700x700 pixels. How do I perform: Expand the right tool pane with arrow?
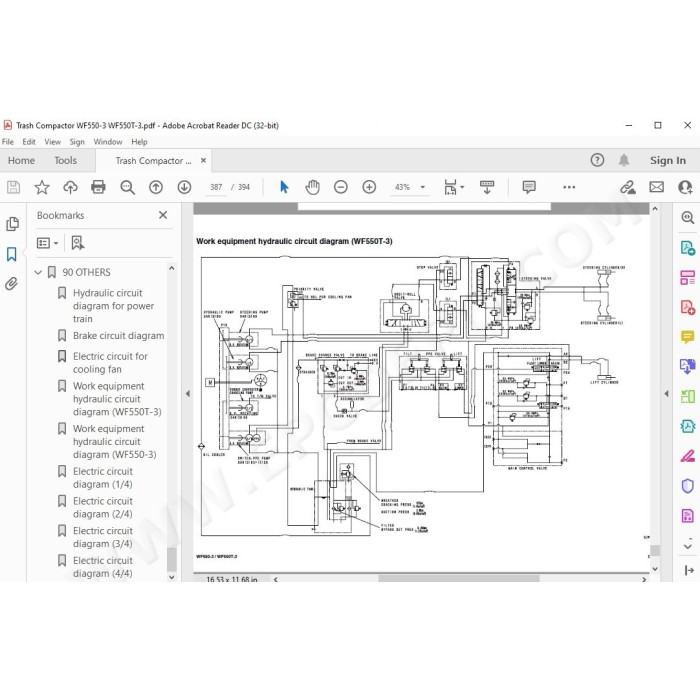[688, 570]
